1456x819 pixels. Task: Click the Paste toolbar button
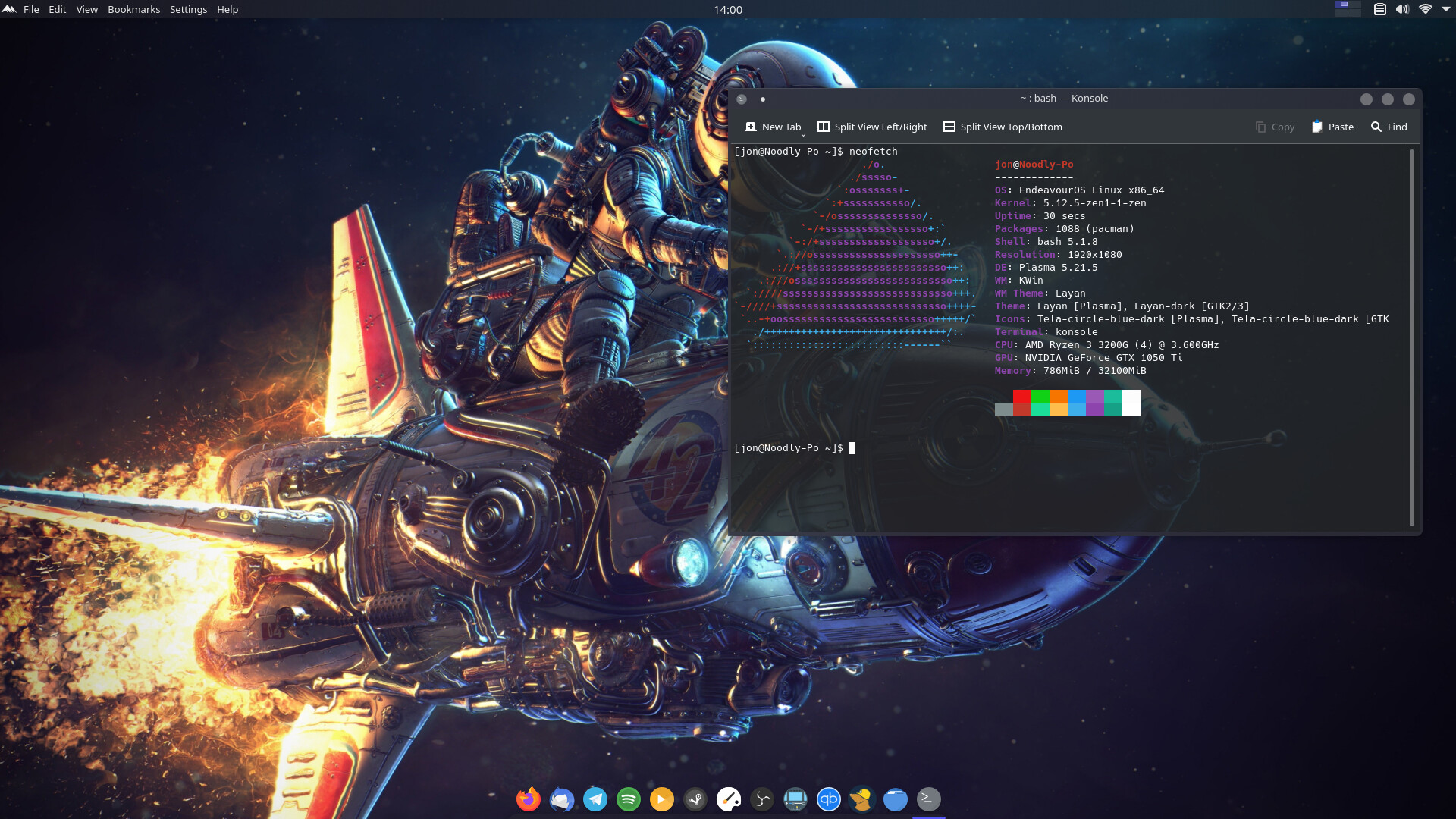tap(1332, 127)
